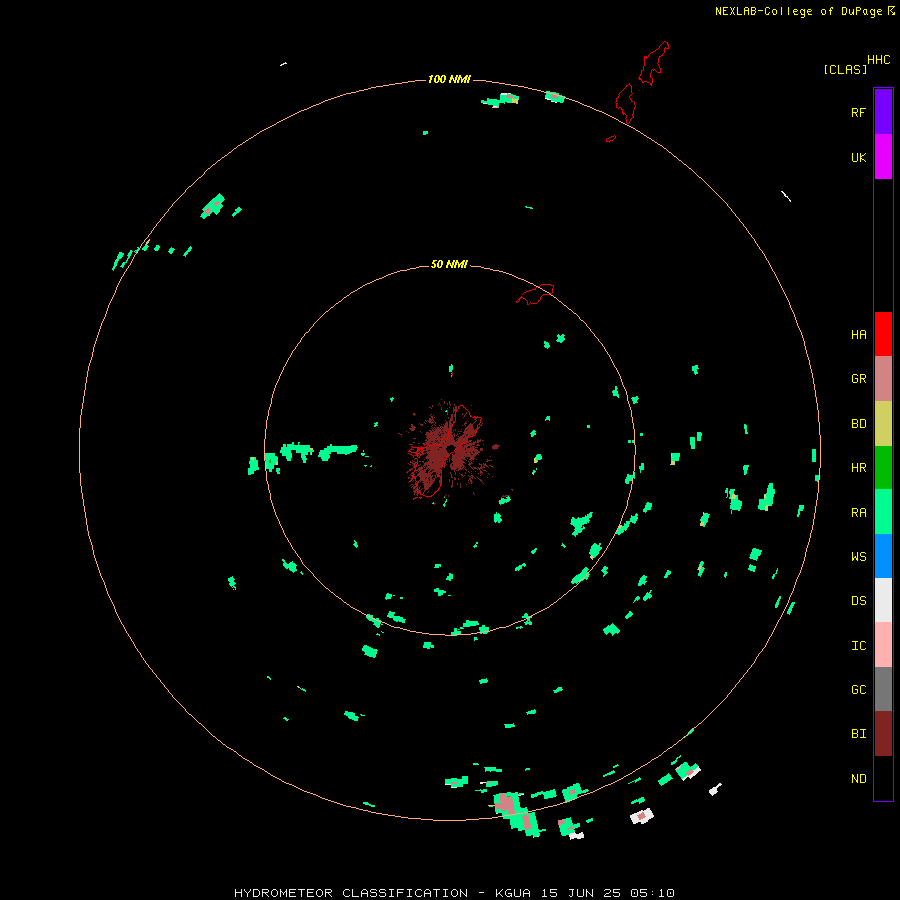
Task: Click the RF purple legend swatch
Action: coord(883,112)
